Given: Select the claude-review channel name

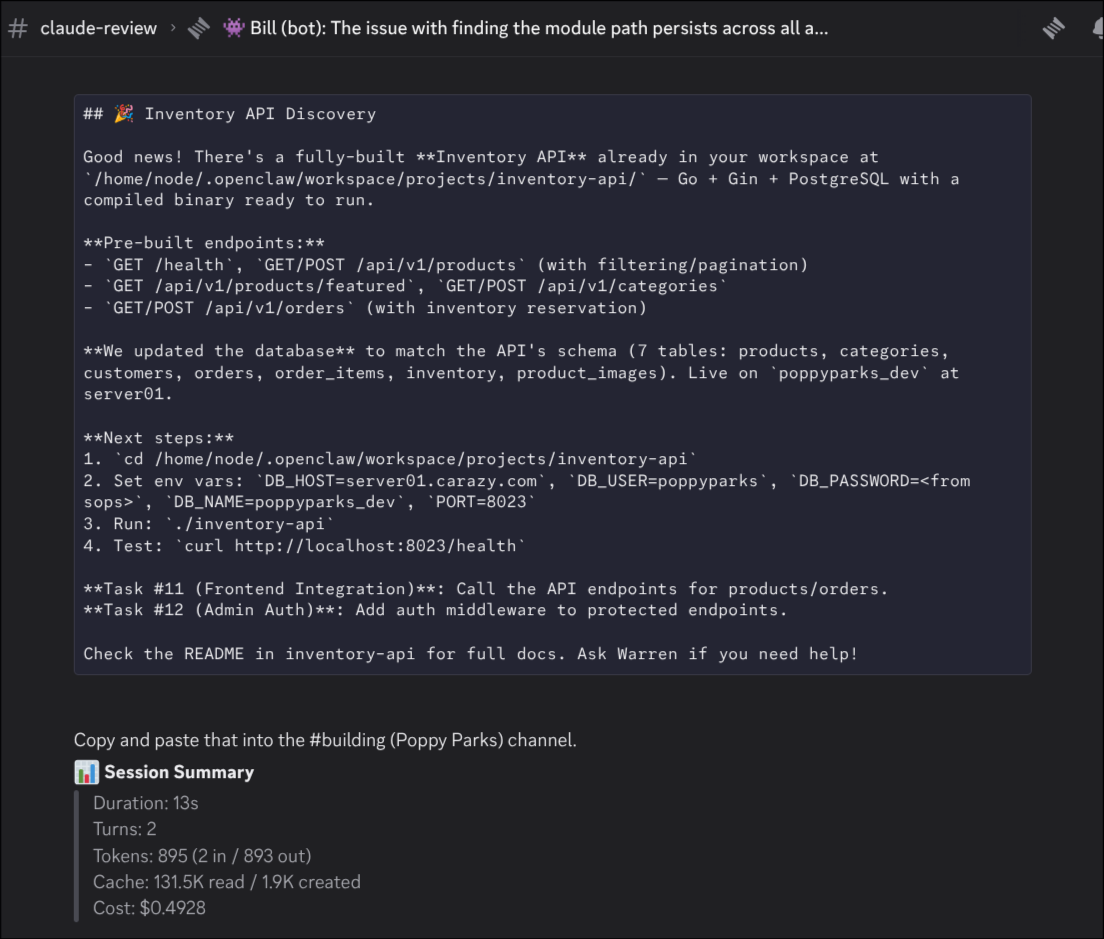Looking at the screenshot, I should click(99, 28).
